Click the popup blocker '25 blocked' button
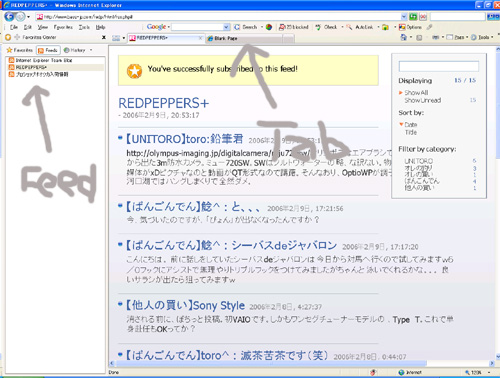Image resolution: width=500 pixels, height=378 pixels. pyautogui.click(x=294, y=27)
